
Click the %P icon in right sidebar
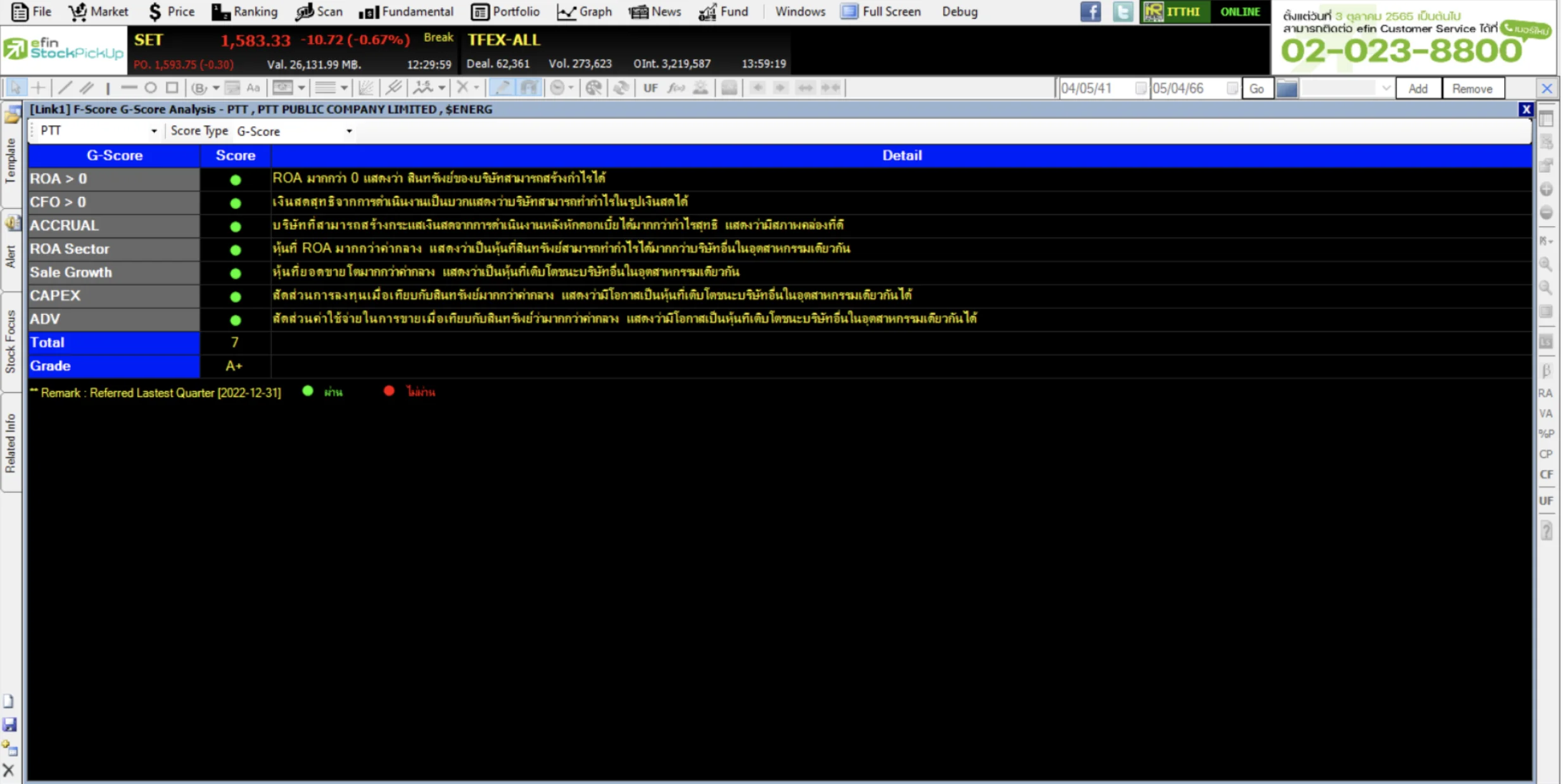1545,434
